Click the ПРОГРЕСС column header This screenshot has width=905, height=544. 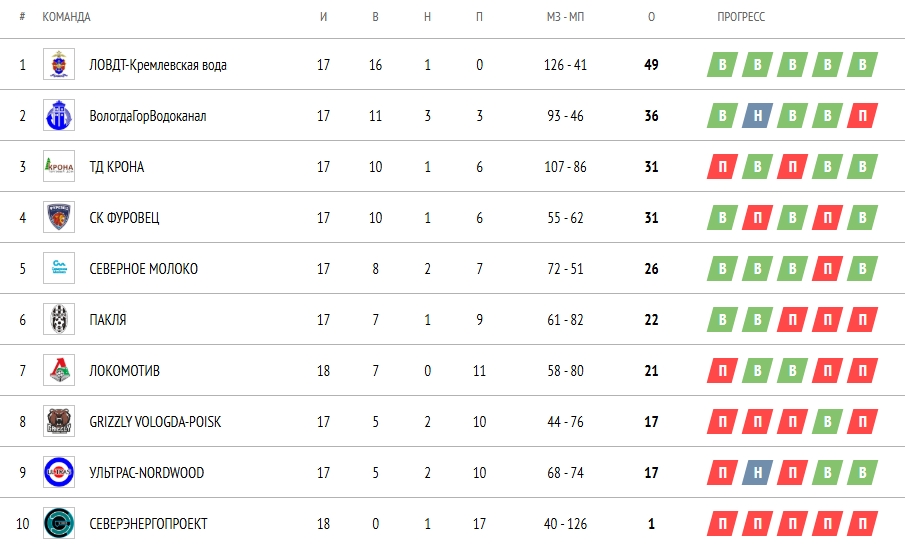pos(741,17)
